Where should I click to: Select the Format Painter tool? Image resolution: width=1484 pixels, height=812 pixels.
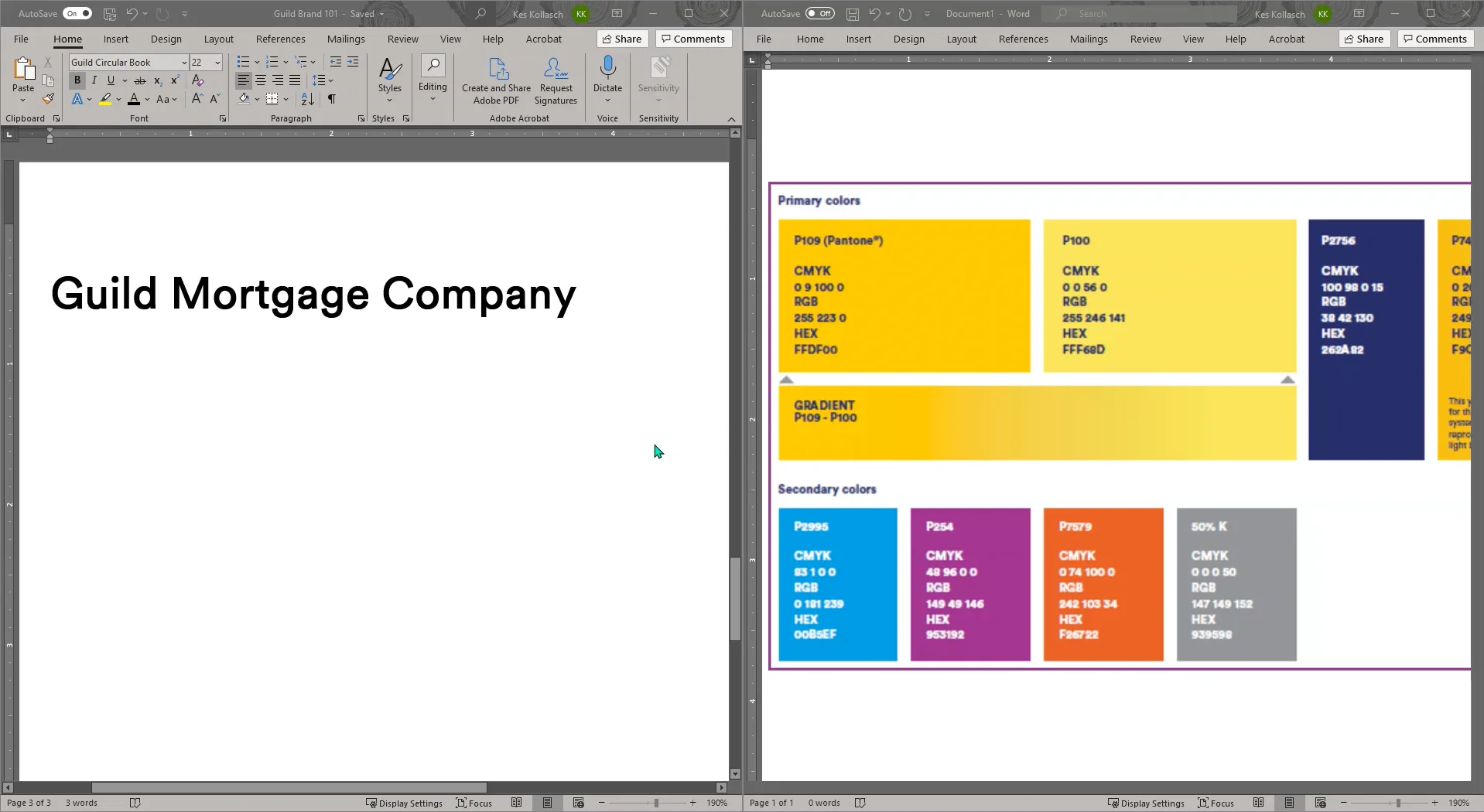48,98
